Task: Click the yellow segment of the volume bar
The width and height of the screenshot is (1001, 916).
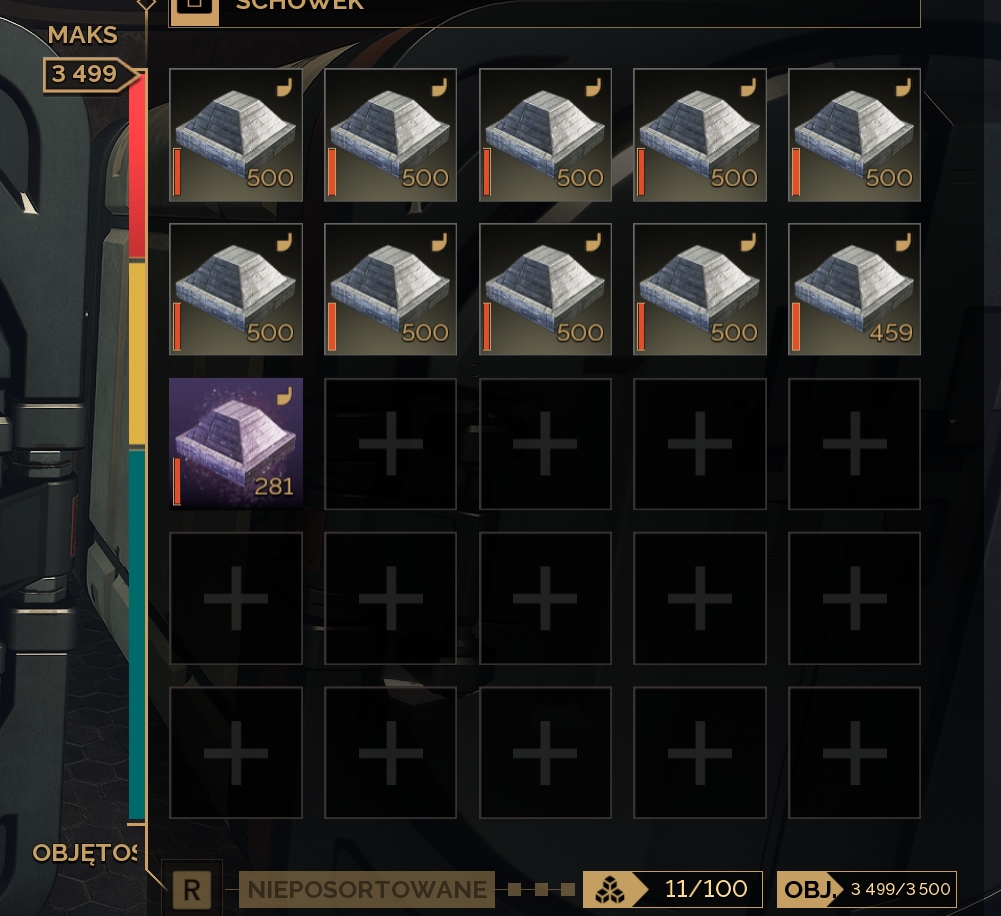Action: tap(137, 354)
